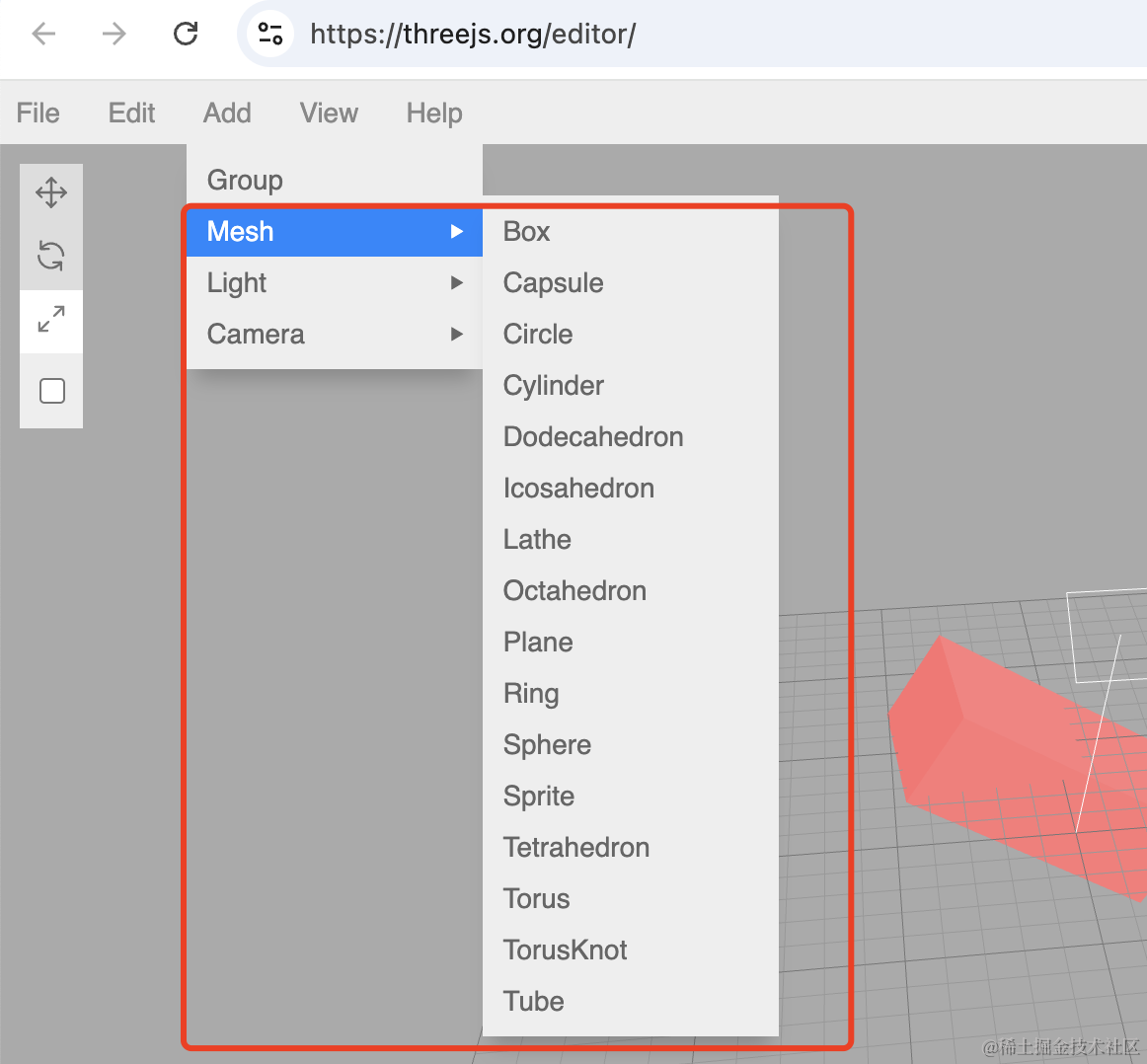Go back in browser history
The image size is (1147, 1064).
pyautogui.click(x=43, y=34)
